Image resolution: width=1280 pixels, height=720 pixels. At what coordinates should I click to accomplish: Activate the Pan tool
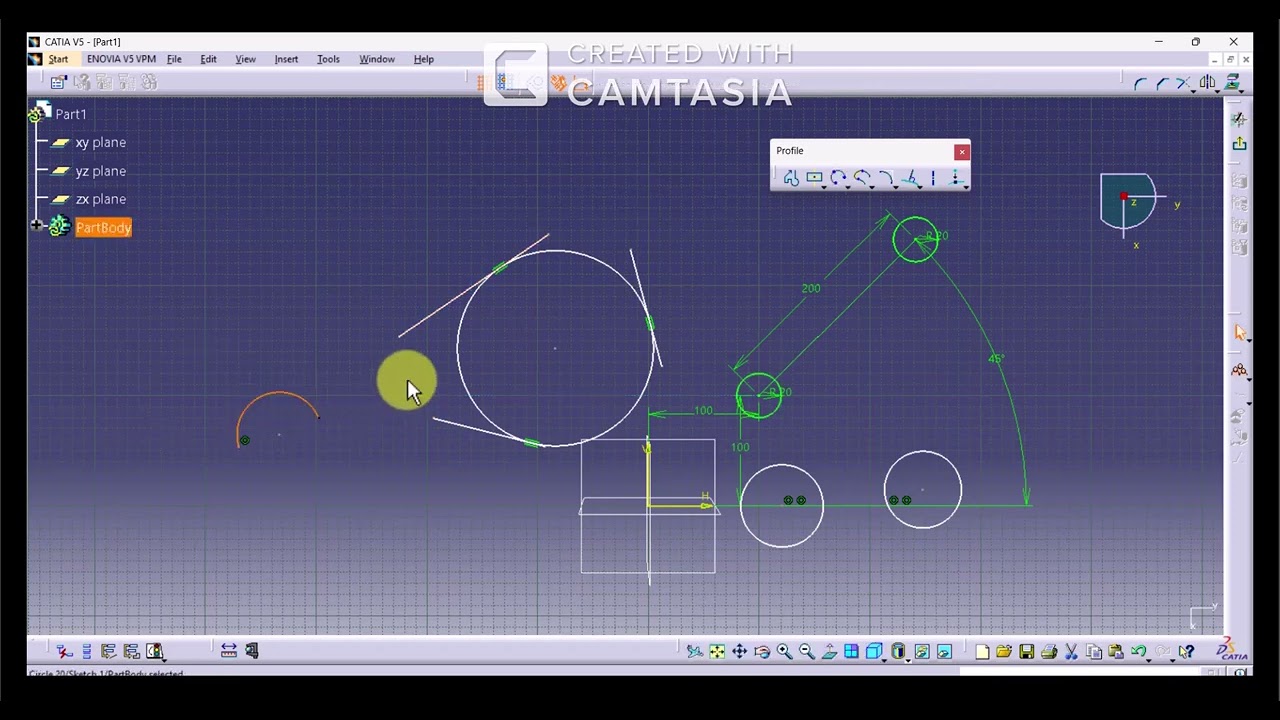739,652
